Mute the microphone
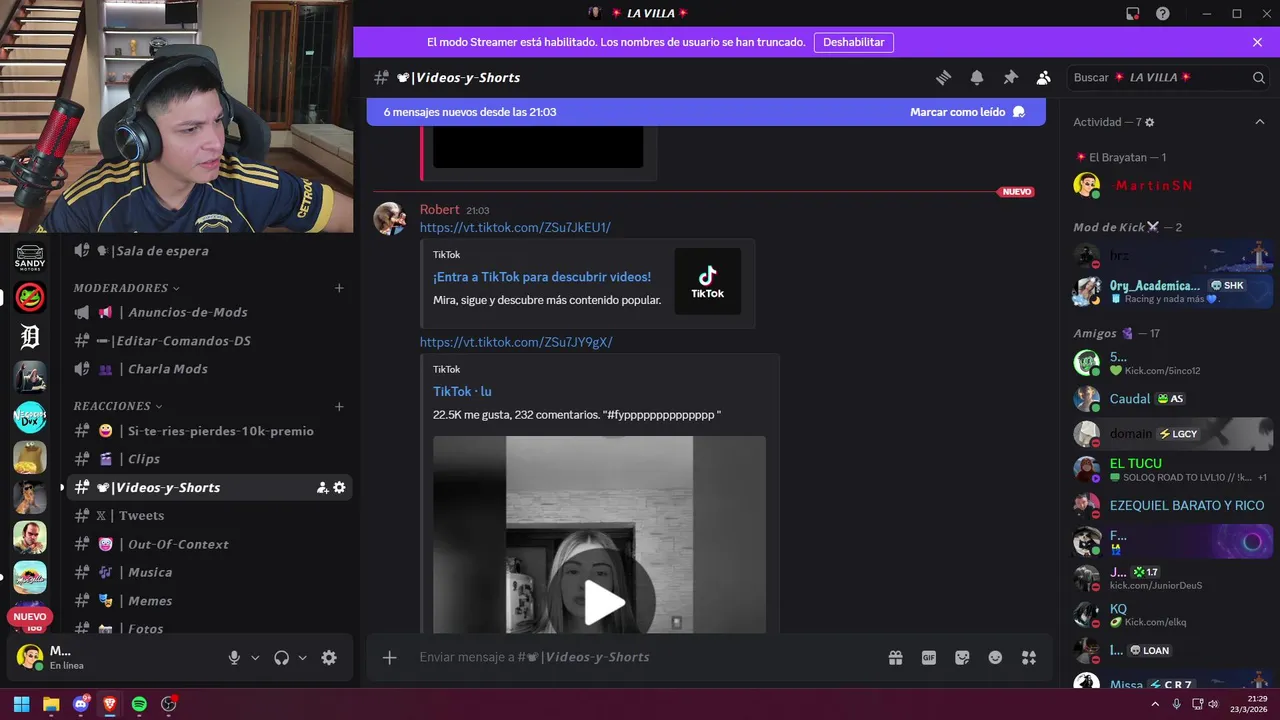Image resolution: width=1280 pixels, height=720 pixels. click(x=234, y=657)
